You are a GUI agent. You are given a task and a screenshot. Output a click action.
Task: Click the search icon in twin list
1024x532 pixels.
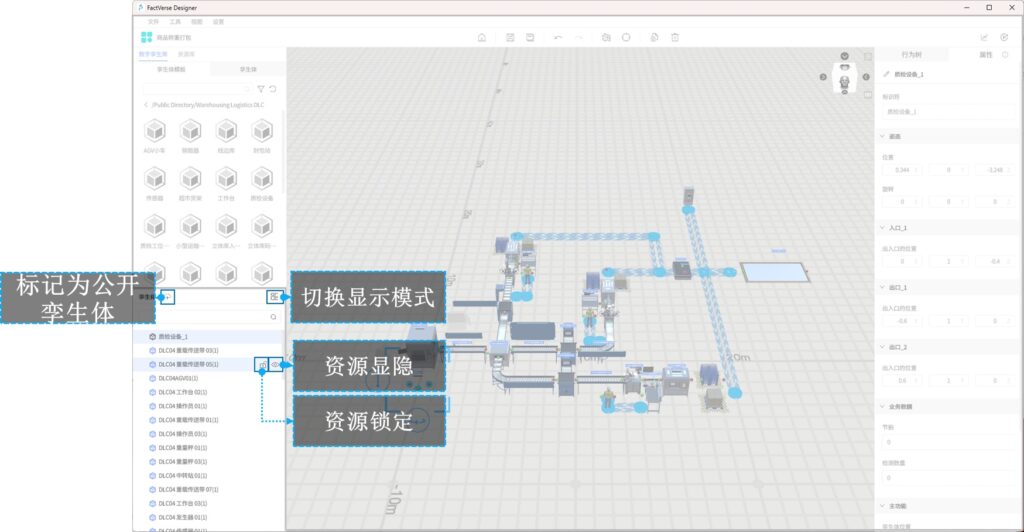pyautogui.click(x=273, y=316)
